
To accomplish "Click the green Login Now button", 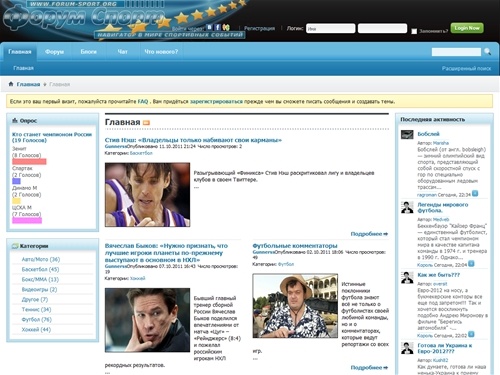I will pyautogui.click(x=467, y=28).
